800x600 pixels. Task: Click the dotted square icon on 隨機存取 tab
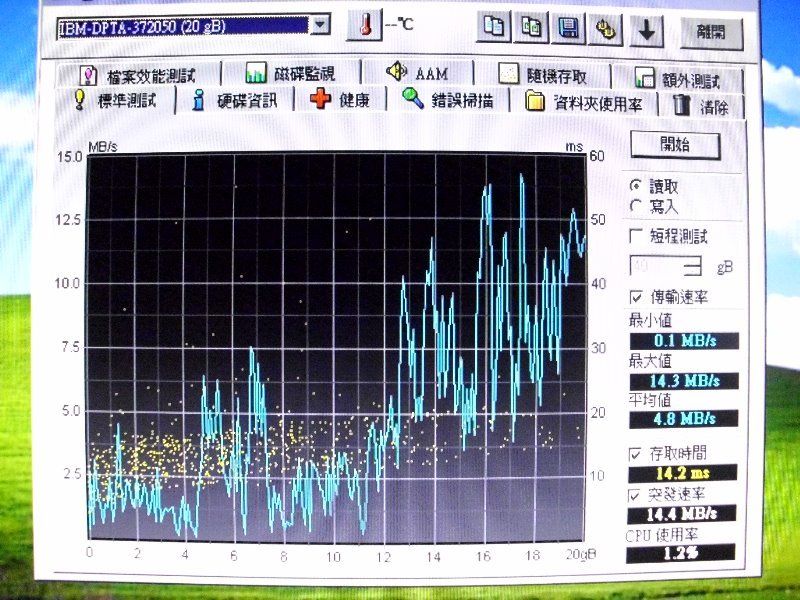(508, 74)
